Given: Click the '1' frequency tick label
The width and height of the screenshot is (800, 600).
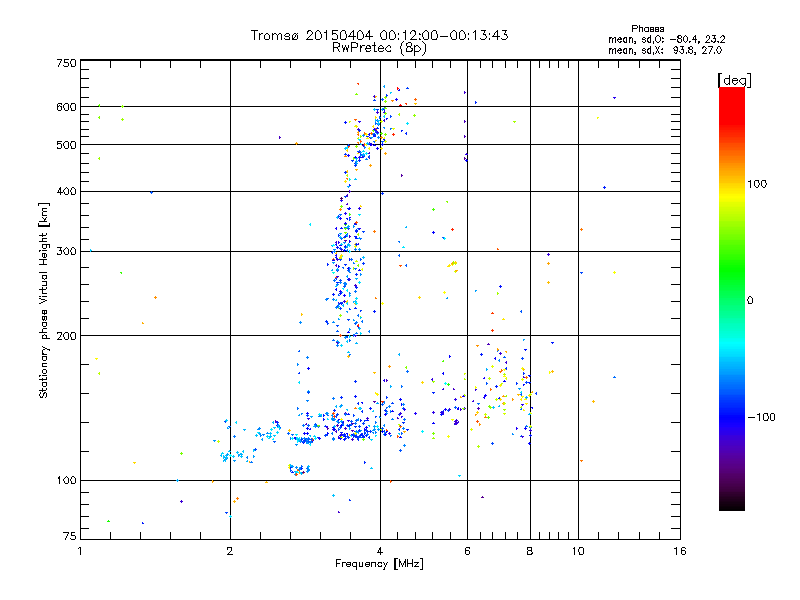Looking at the screenshot, I should pos(80,551).
